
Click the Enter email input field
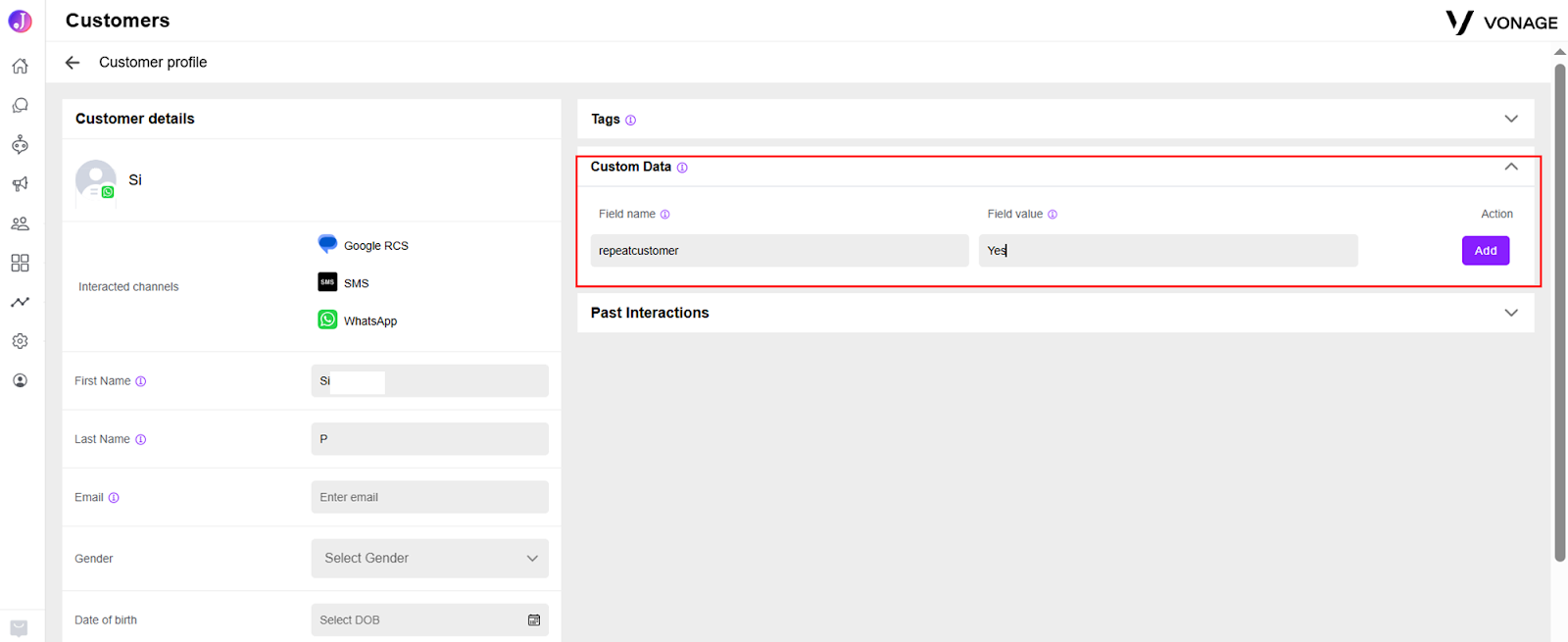coord(430,497)
